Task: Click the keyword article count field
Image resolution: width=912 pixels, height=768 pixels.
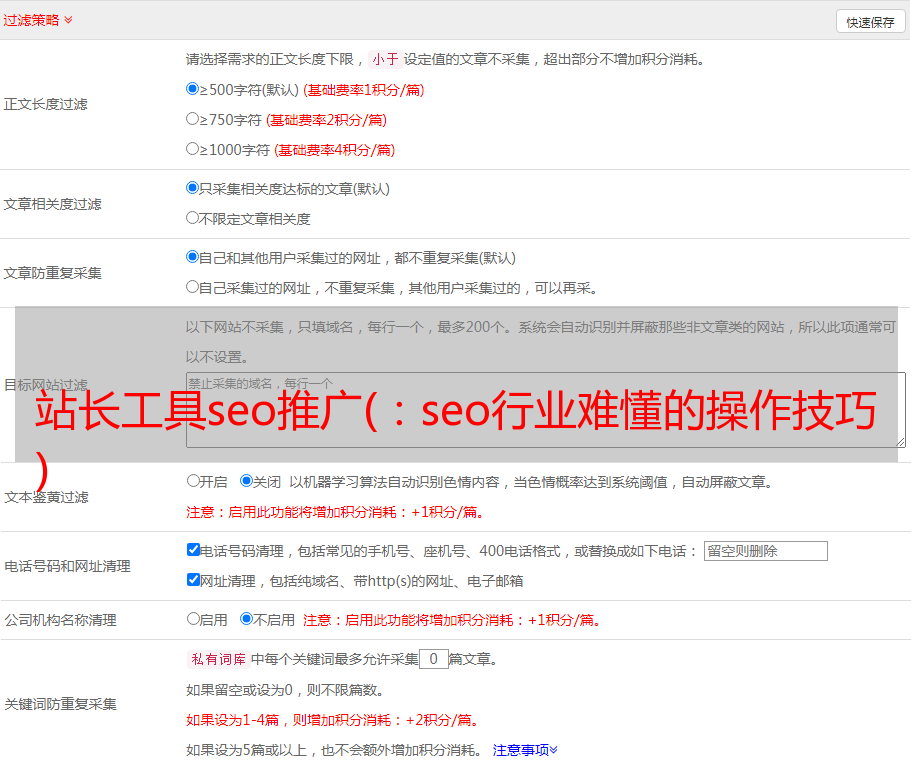Action: tap(433, 659)
